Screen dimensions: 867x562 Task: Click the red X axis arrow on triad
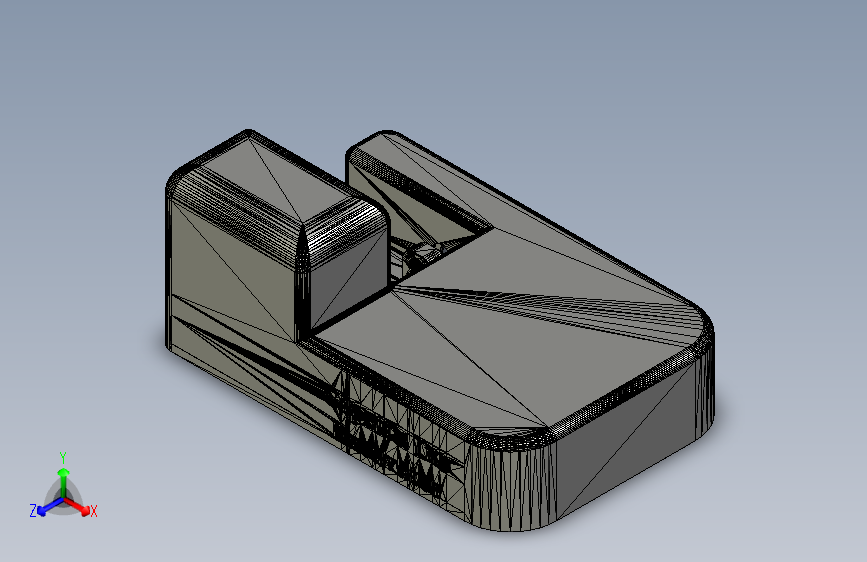(77, 506)
